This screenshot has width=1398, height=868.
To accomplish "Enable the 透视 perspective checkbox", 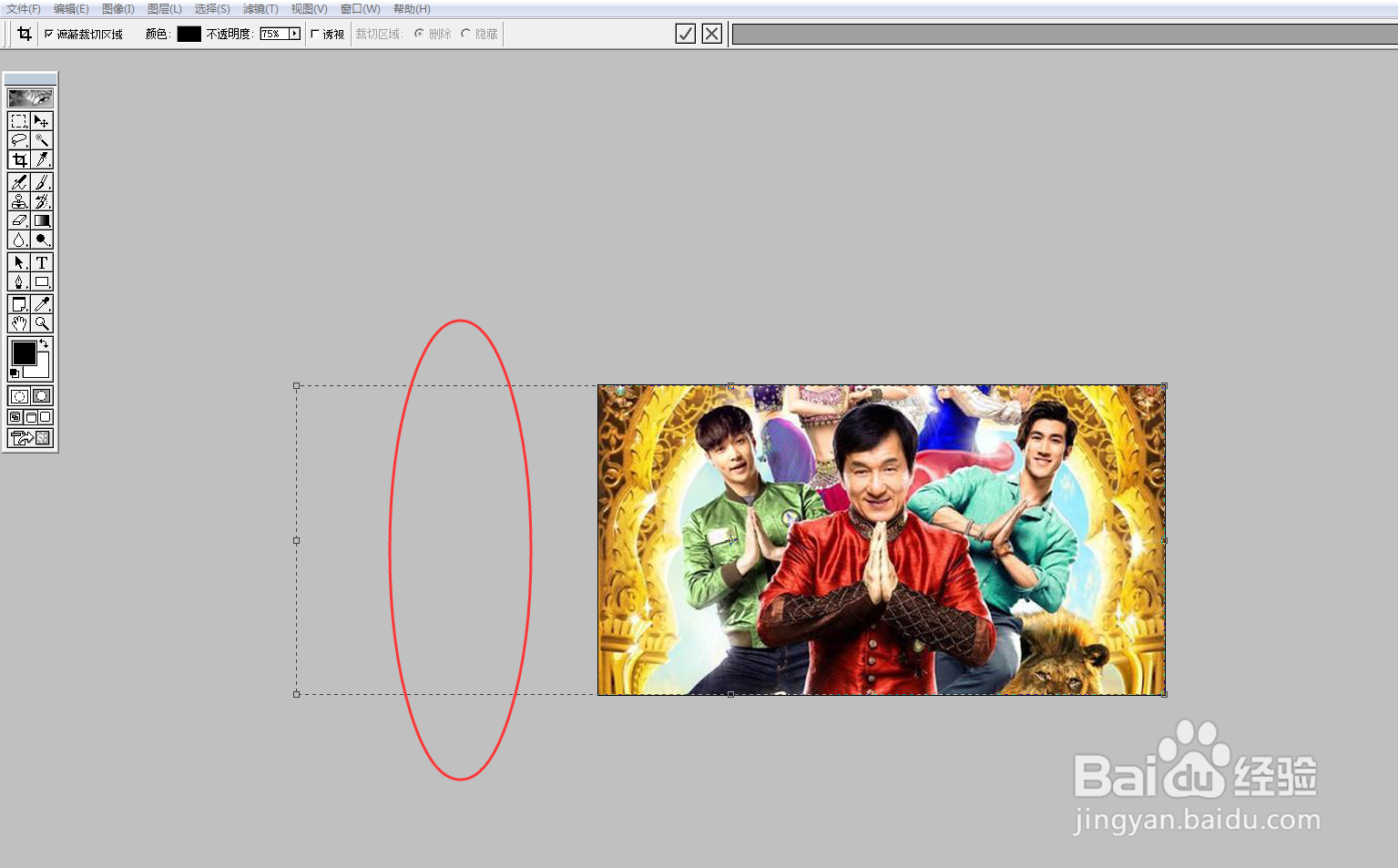I will (315, 34).
